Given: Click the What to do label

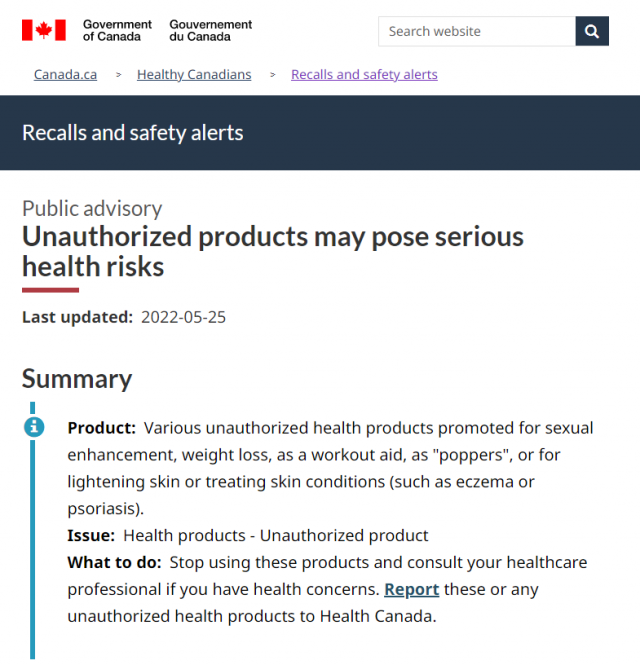Looking at the screenshot, I should point(114,562).
